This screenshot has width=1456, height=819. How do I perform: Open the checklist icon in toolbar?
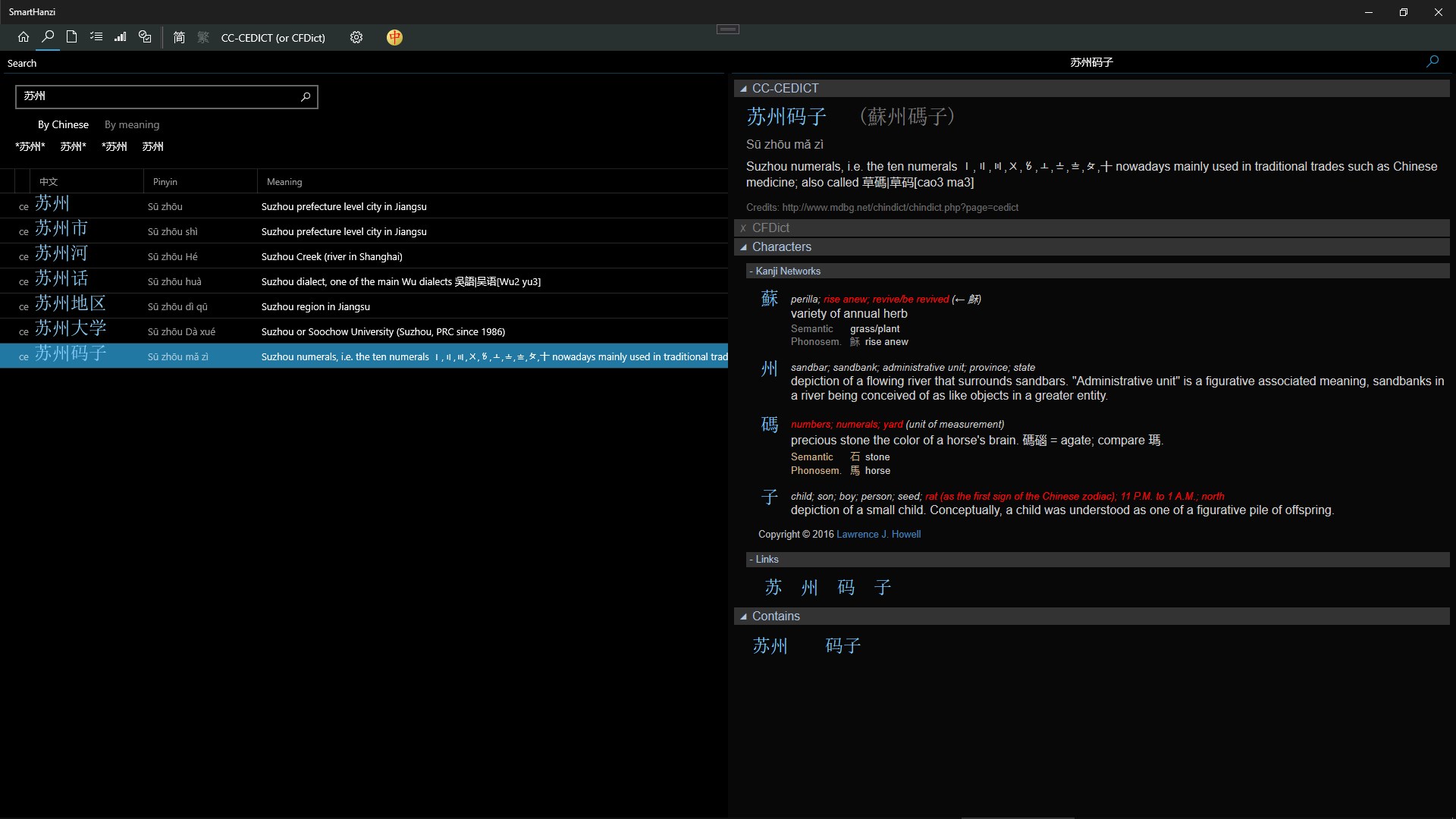click(96, 37)
